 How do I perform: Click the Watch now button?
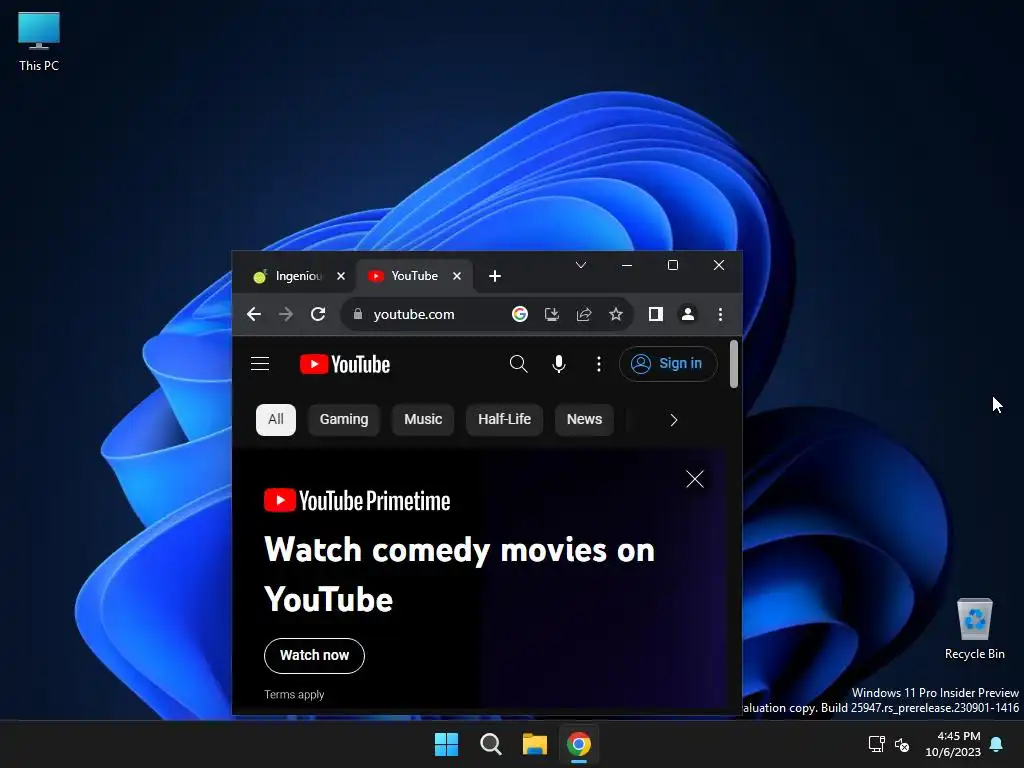[x=314, y=655]
